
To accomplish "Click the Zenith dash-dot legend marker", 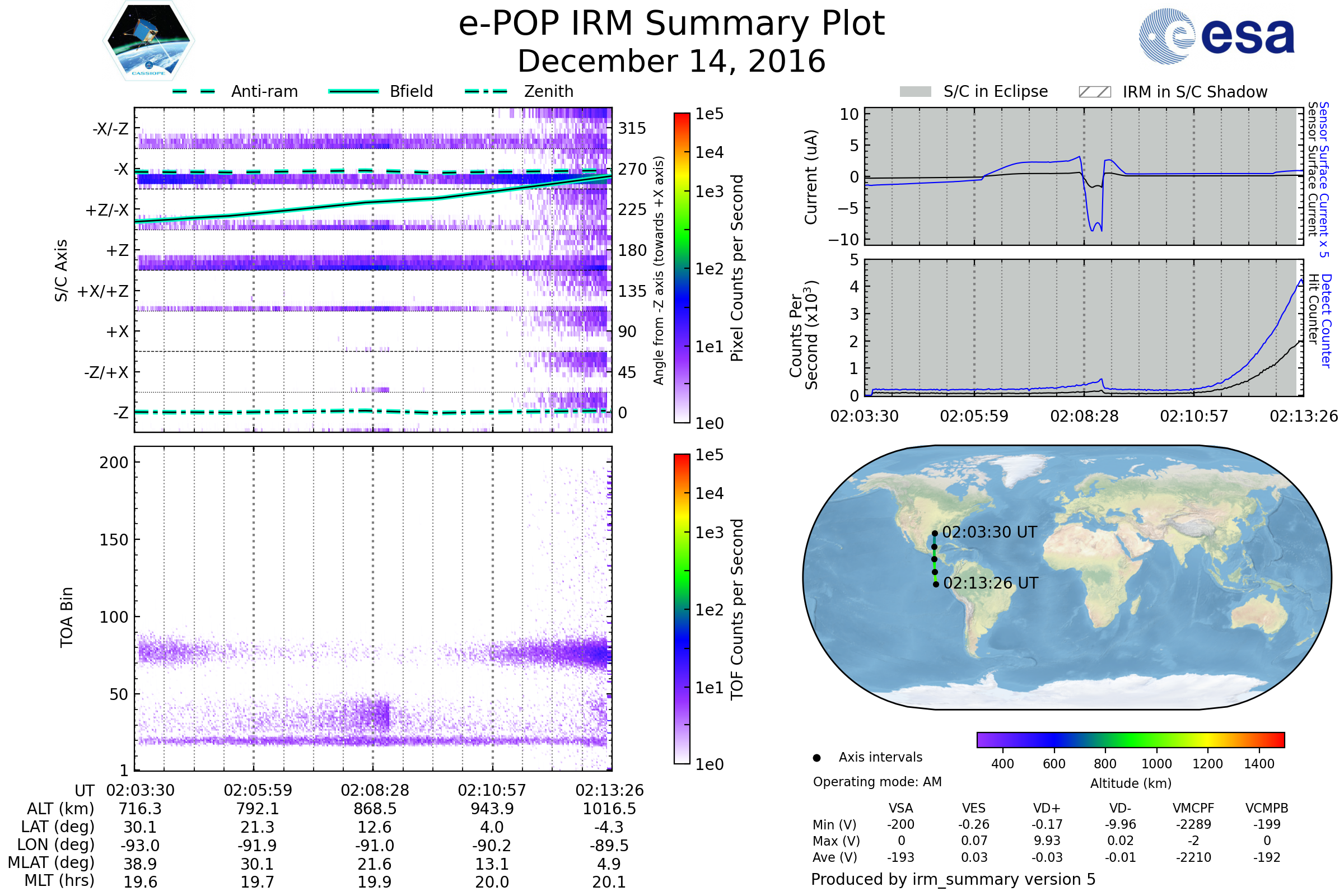I will tap(486, 91).
